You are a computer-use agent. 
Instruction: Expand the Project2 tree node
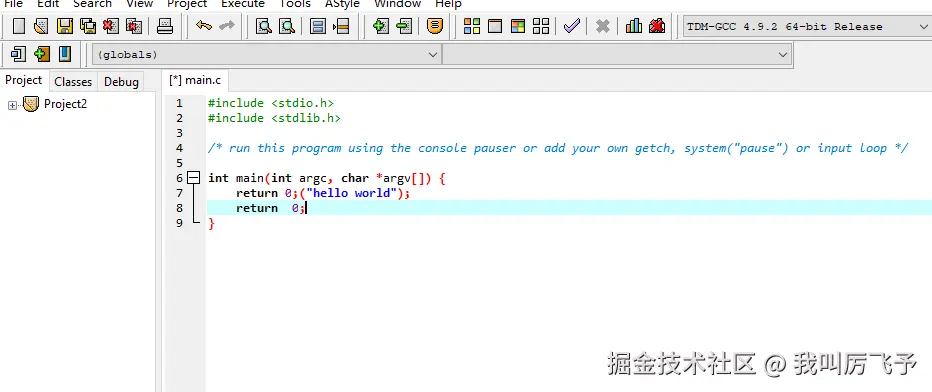pos(12,105)
